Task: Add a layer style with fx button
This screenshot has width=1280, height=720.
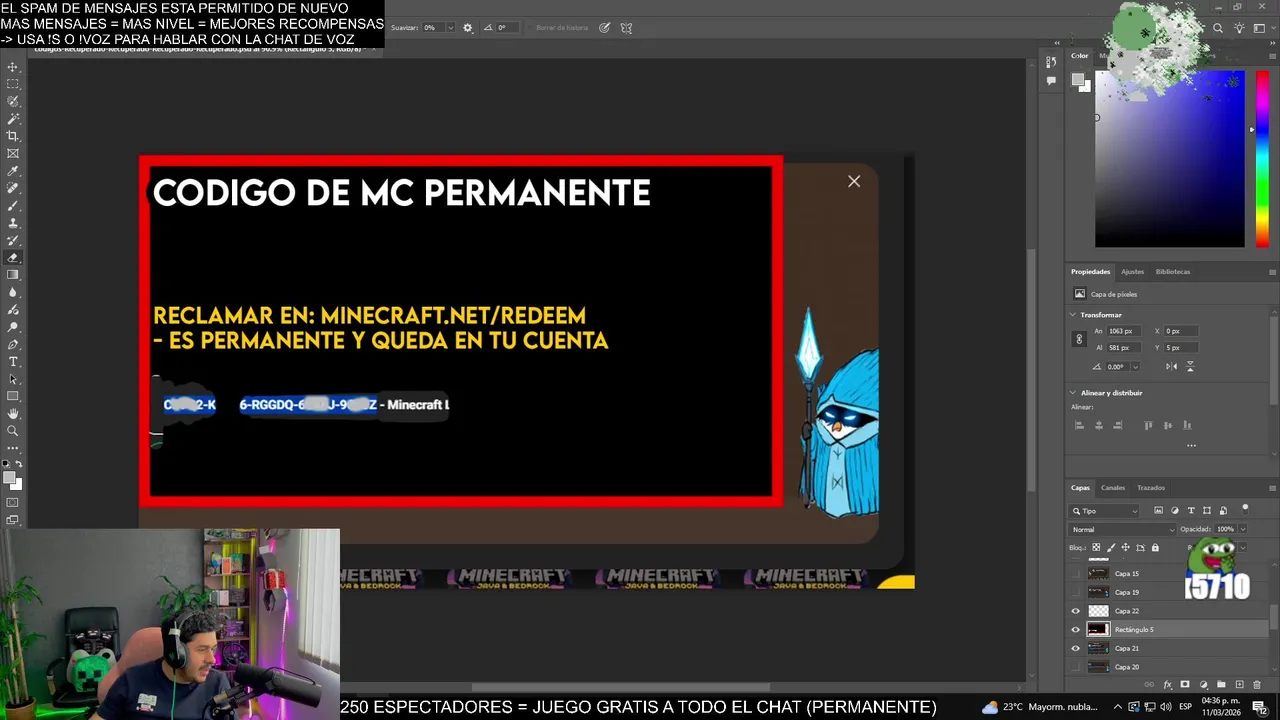Action: click(x=1167, y=684)
